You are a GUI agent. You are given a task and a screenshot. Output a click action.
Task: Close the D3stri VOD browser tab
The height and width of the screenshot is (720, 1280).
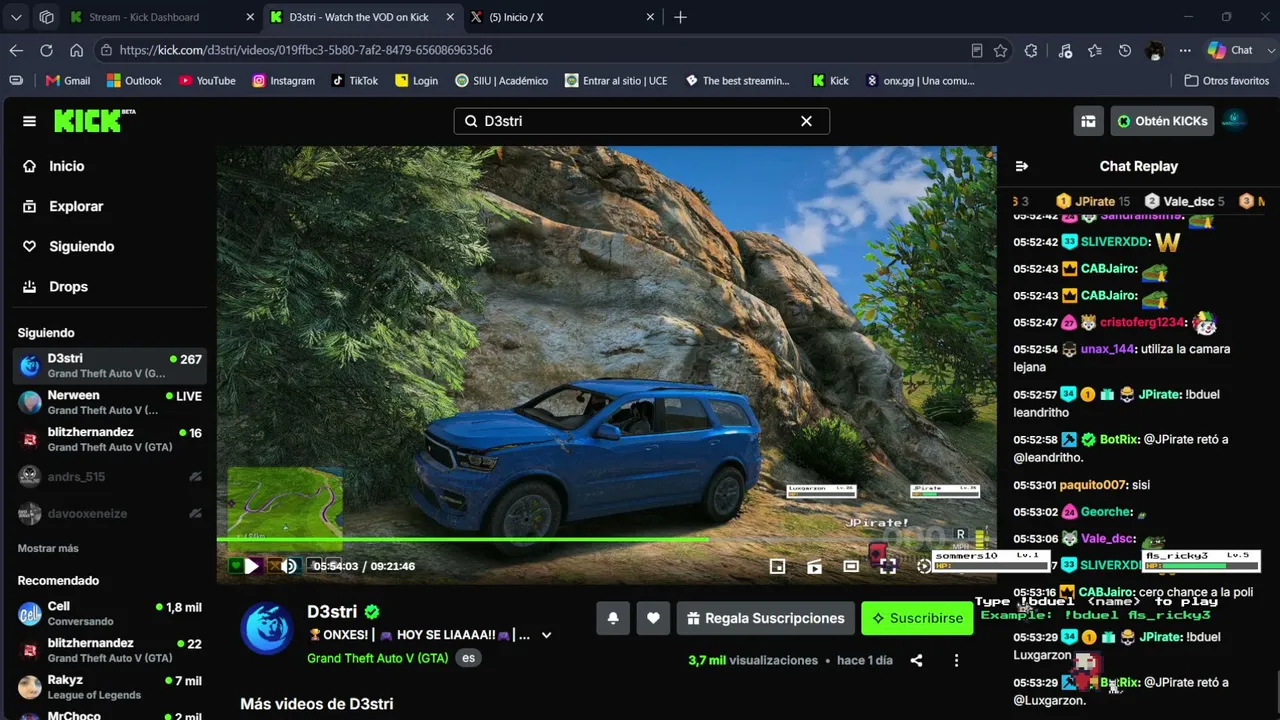point(451,17)
